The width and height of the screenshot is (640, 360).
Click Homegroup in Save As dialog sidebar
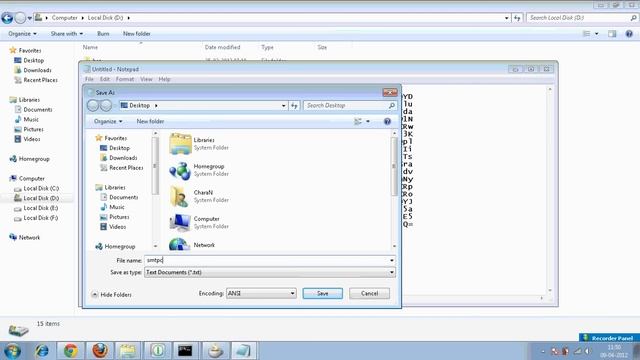pyautogui.click(x=119, y=247)
